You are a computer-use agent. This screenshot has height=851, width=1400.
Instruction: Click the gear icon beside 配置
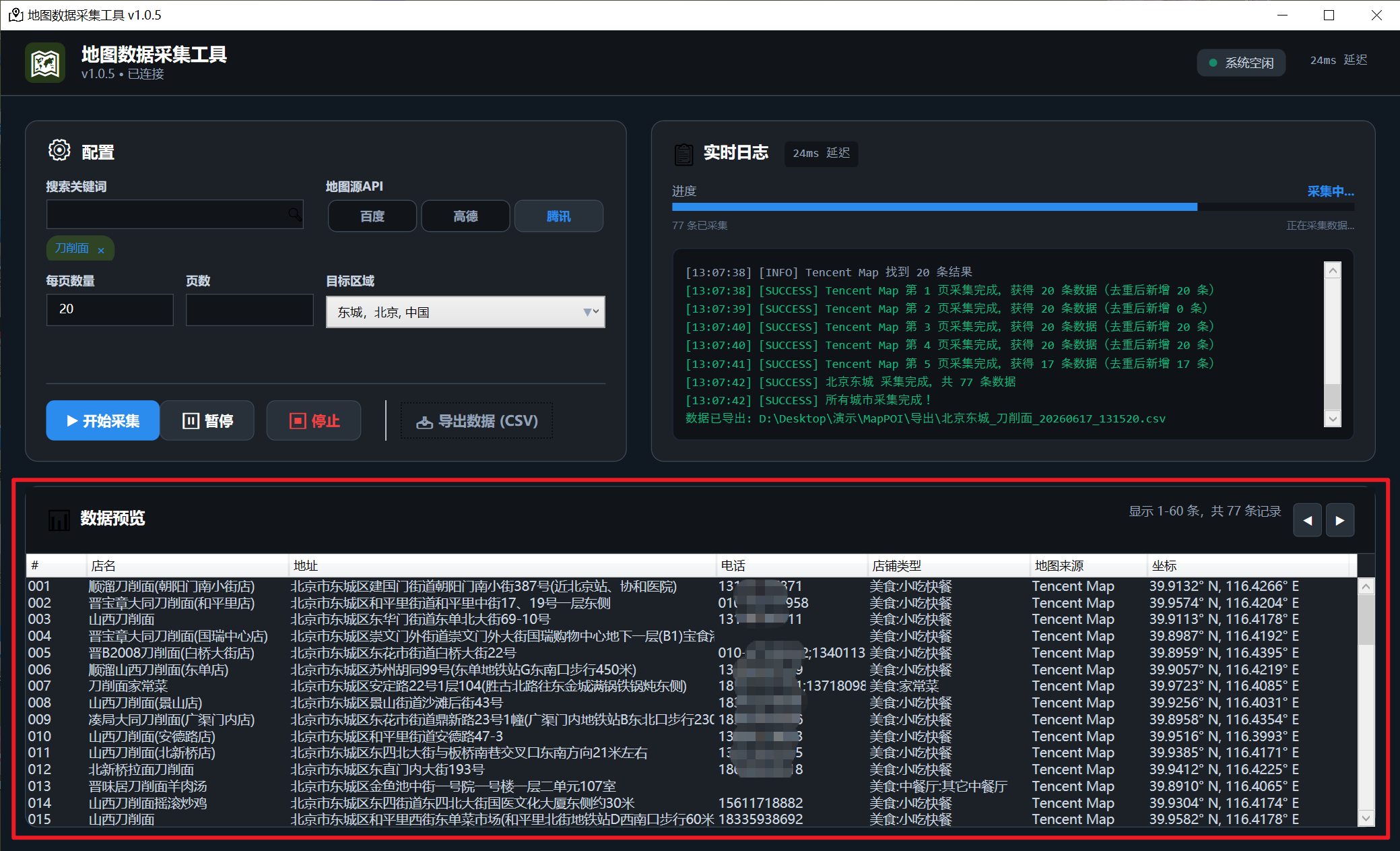59,150
